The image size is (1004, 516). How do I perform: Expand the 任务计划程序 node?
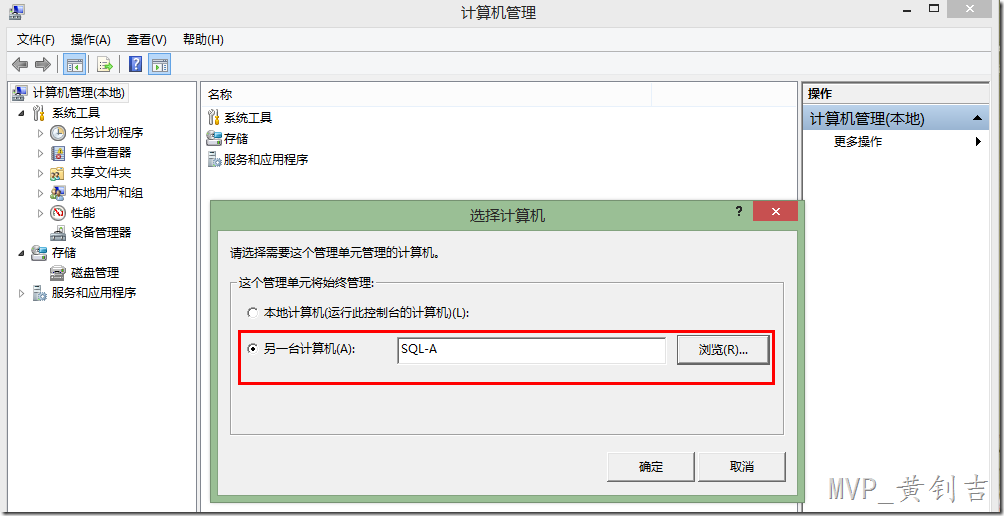41,133
